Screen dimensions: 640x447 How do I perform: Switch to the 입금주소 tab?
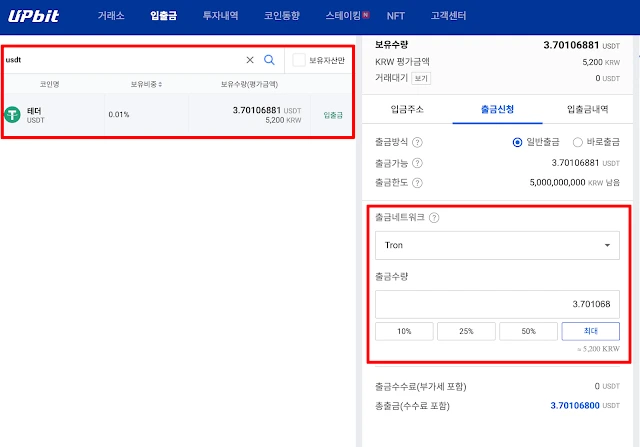coord(407,109)
